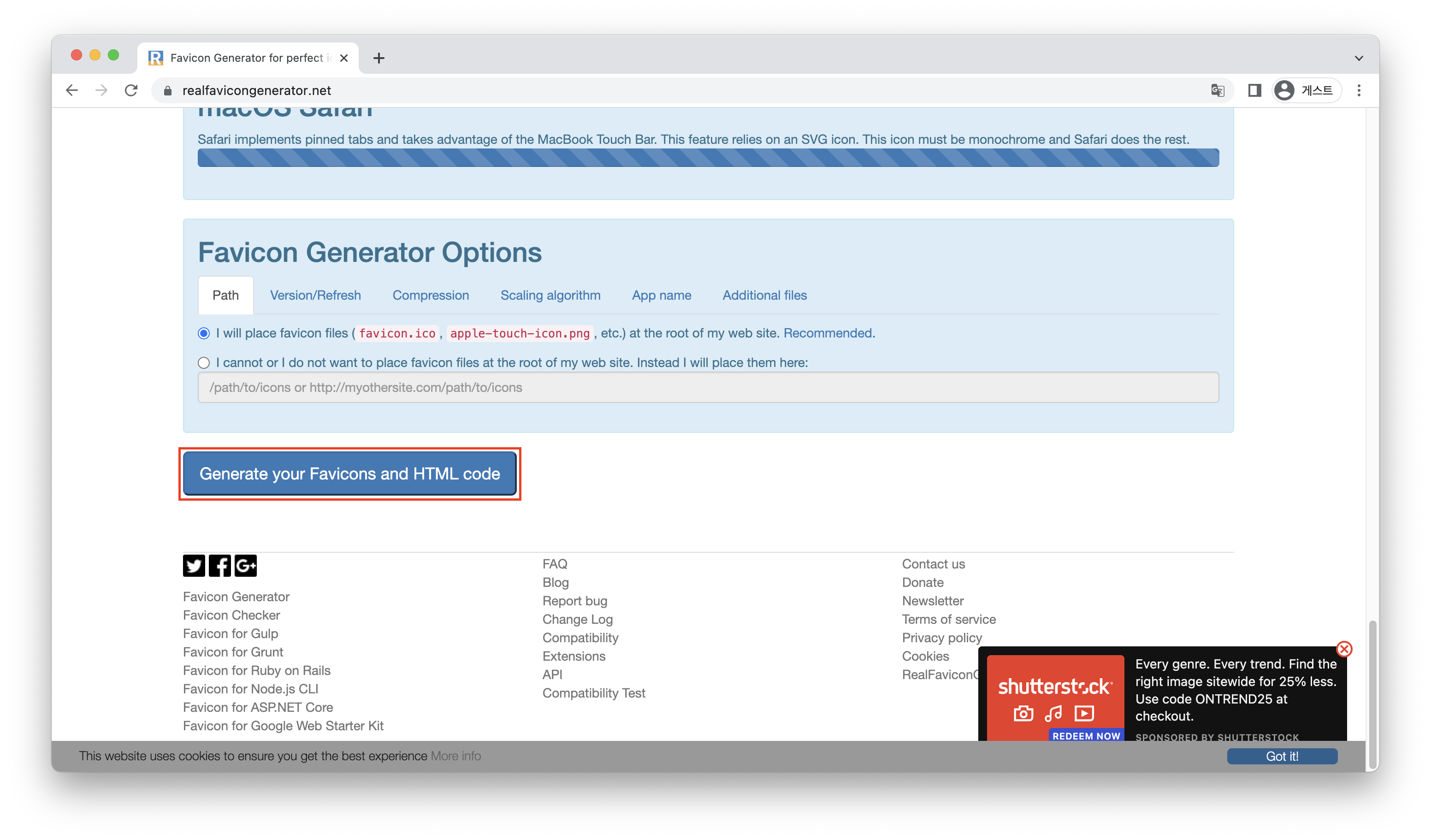The width and height of the screenshot is (1431, 840).
Task: Open the Change Log link
Action: [578, 619]
